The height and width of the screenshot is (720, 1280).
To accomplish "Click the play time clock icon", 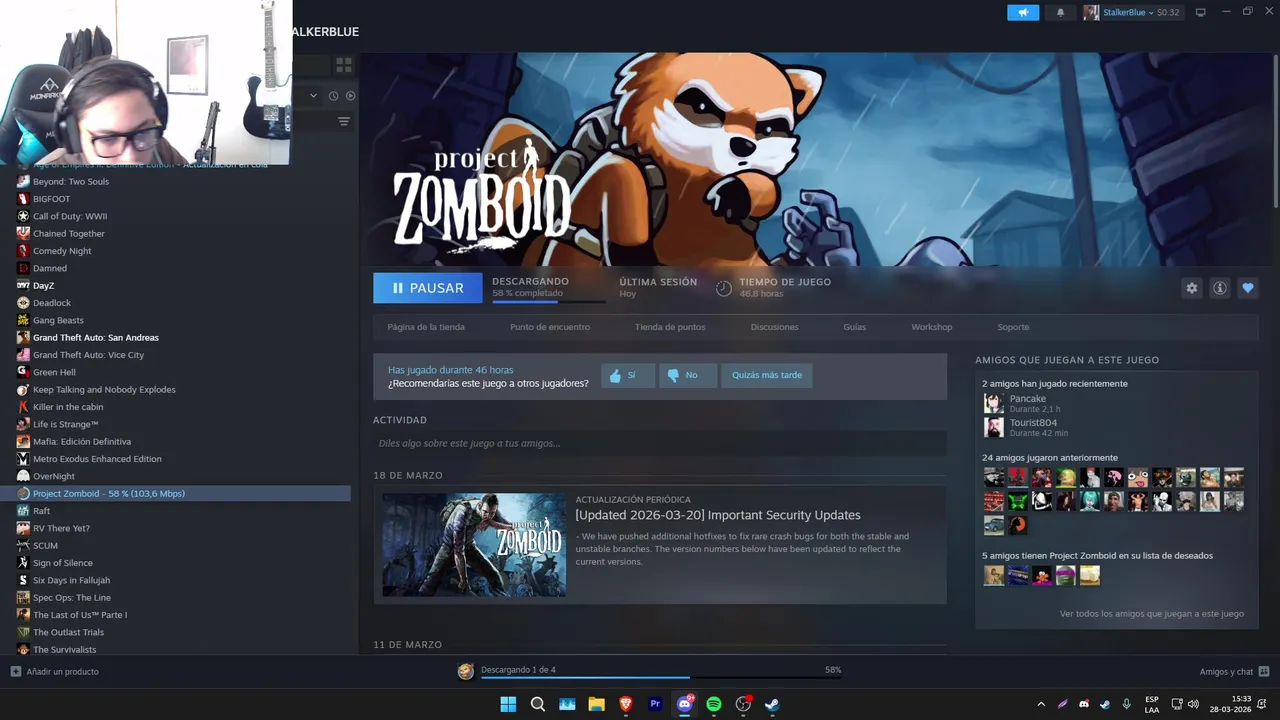I will click(724, 288).
